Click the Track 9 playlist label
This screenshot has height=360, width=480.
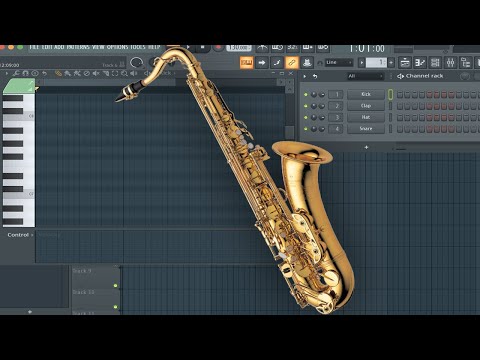[82, 271]
